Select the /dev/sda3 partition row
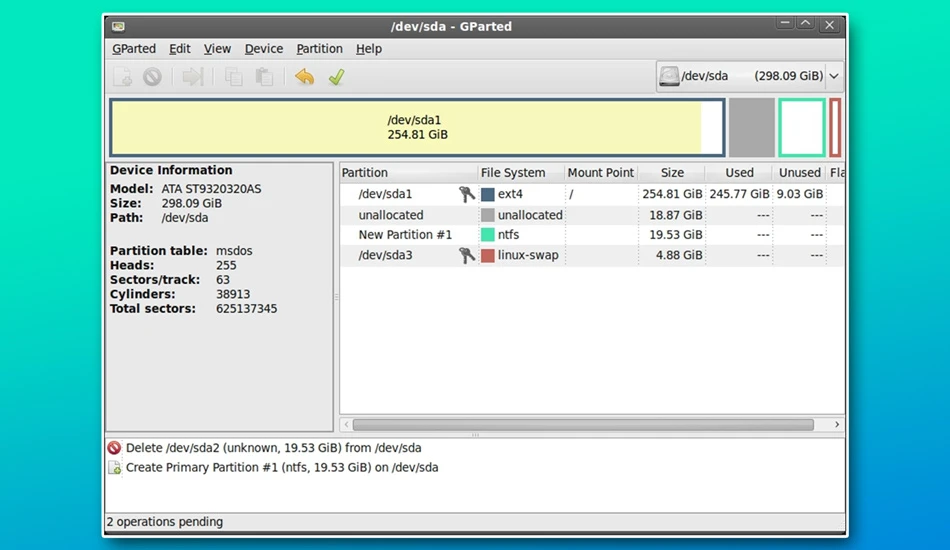 (592, 255)
